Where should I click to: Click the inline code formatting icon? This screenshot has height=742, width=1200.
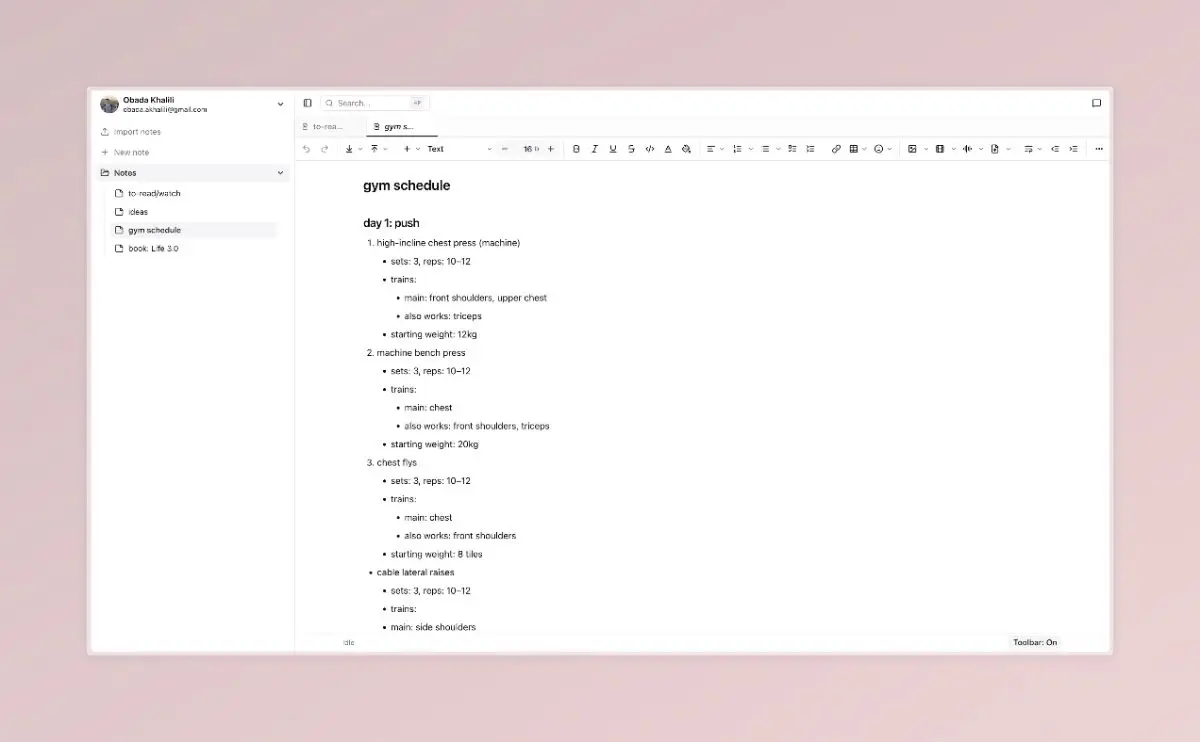tap(649, 149)
